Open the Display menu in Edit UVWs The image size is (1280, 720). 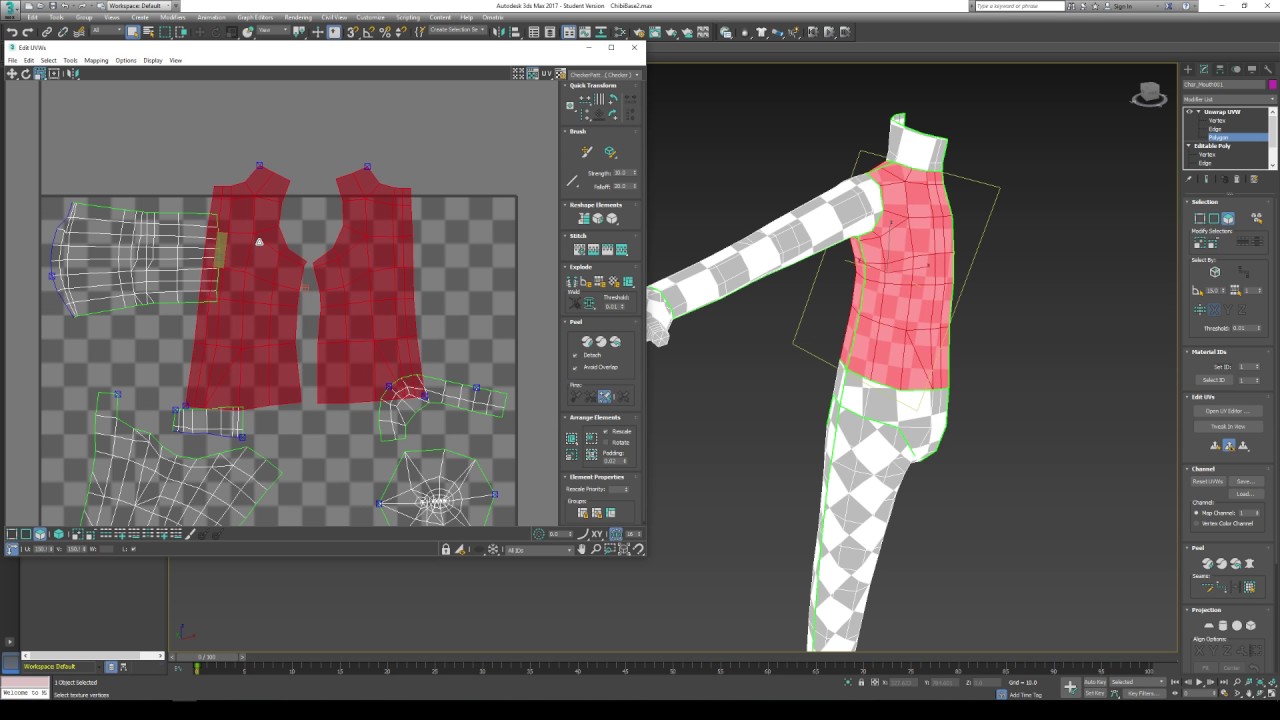pos(152,60)
